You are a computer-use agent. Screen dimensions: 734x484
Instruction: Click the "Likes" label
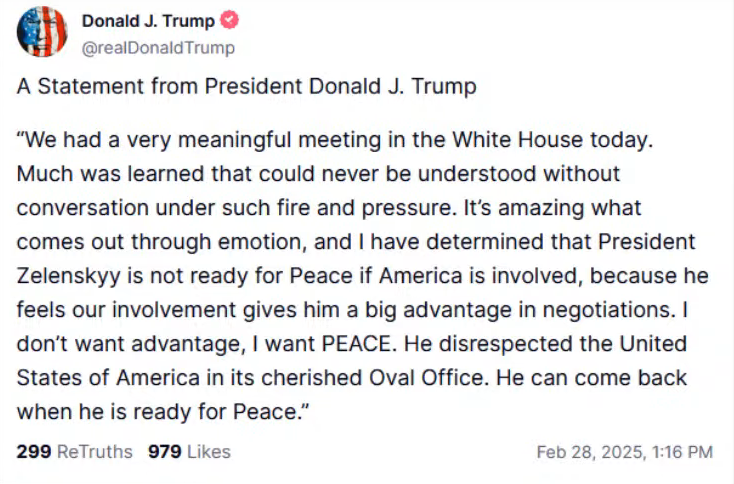[x=208, y=452]
